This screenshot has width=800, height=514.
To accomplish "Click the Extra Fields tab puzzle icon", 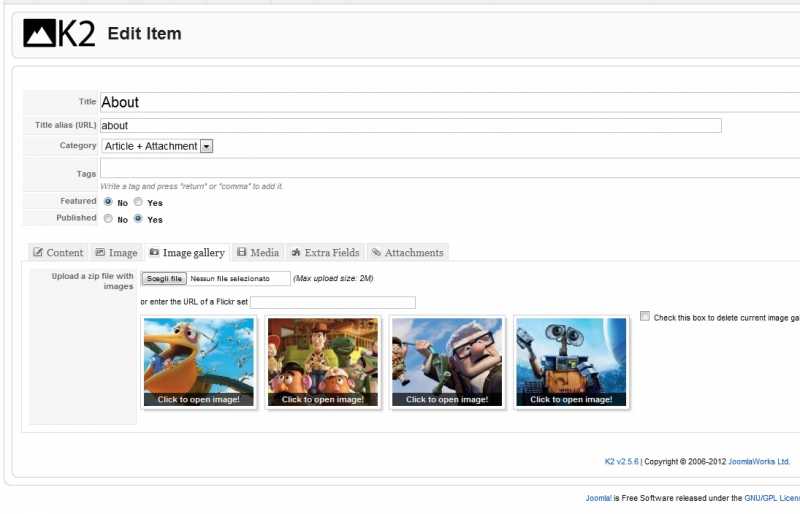I will (x=295, y=252).
